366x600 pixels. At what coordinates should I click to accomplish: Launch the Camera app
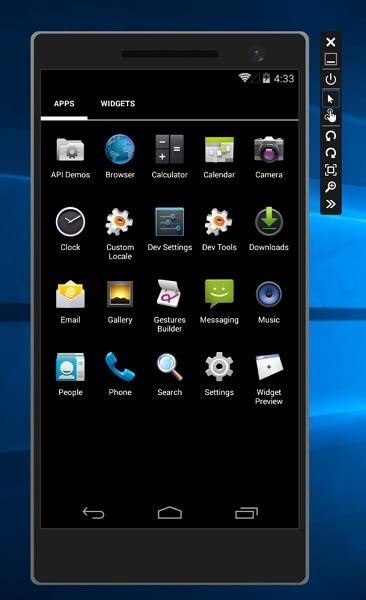[269, 157]
